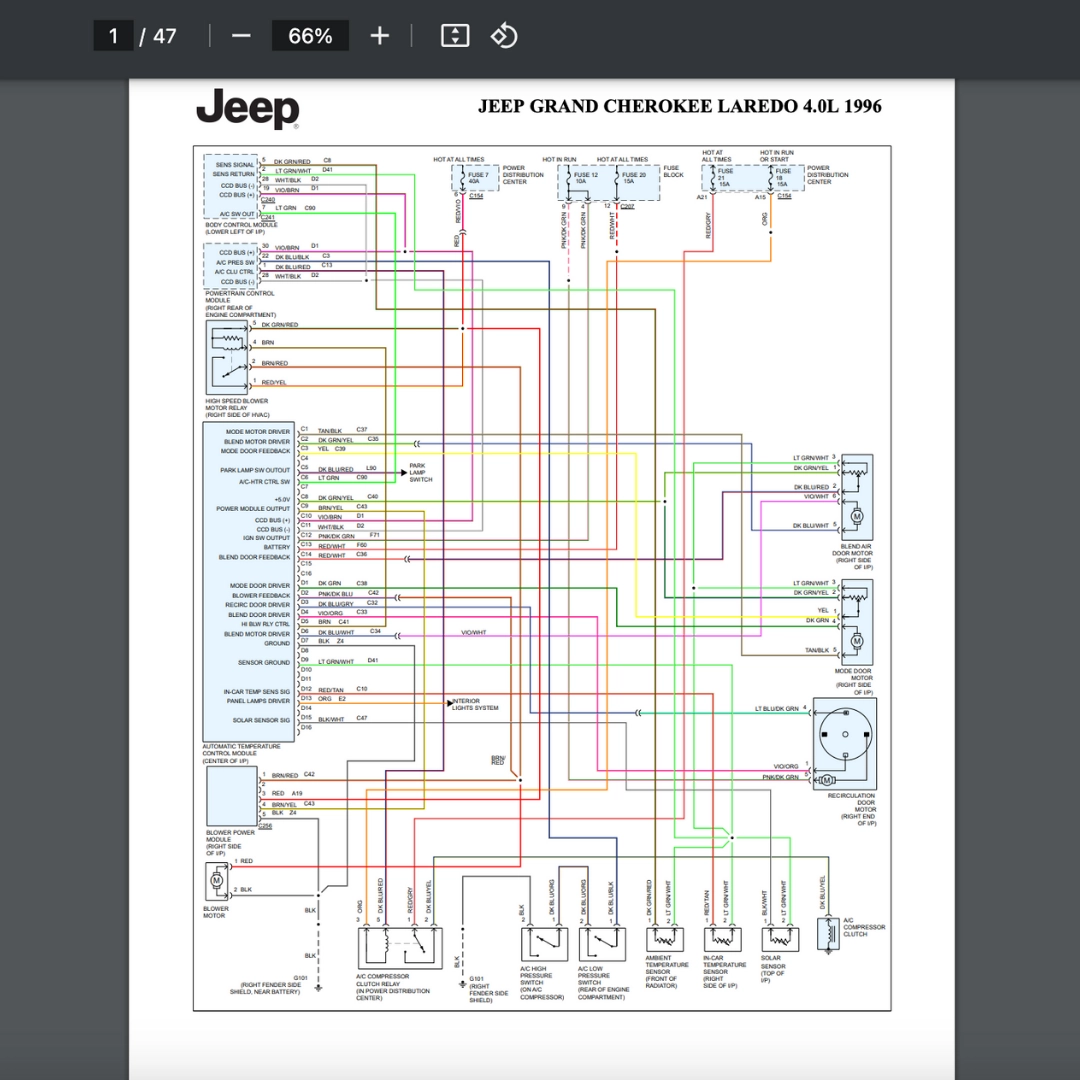
Task: Click the A/C compressor clutch coil symbol
Action: point(828,935)
